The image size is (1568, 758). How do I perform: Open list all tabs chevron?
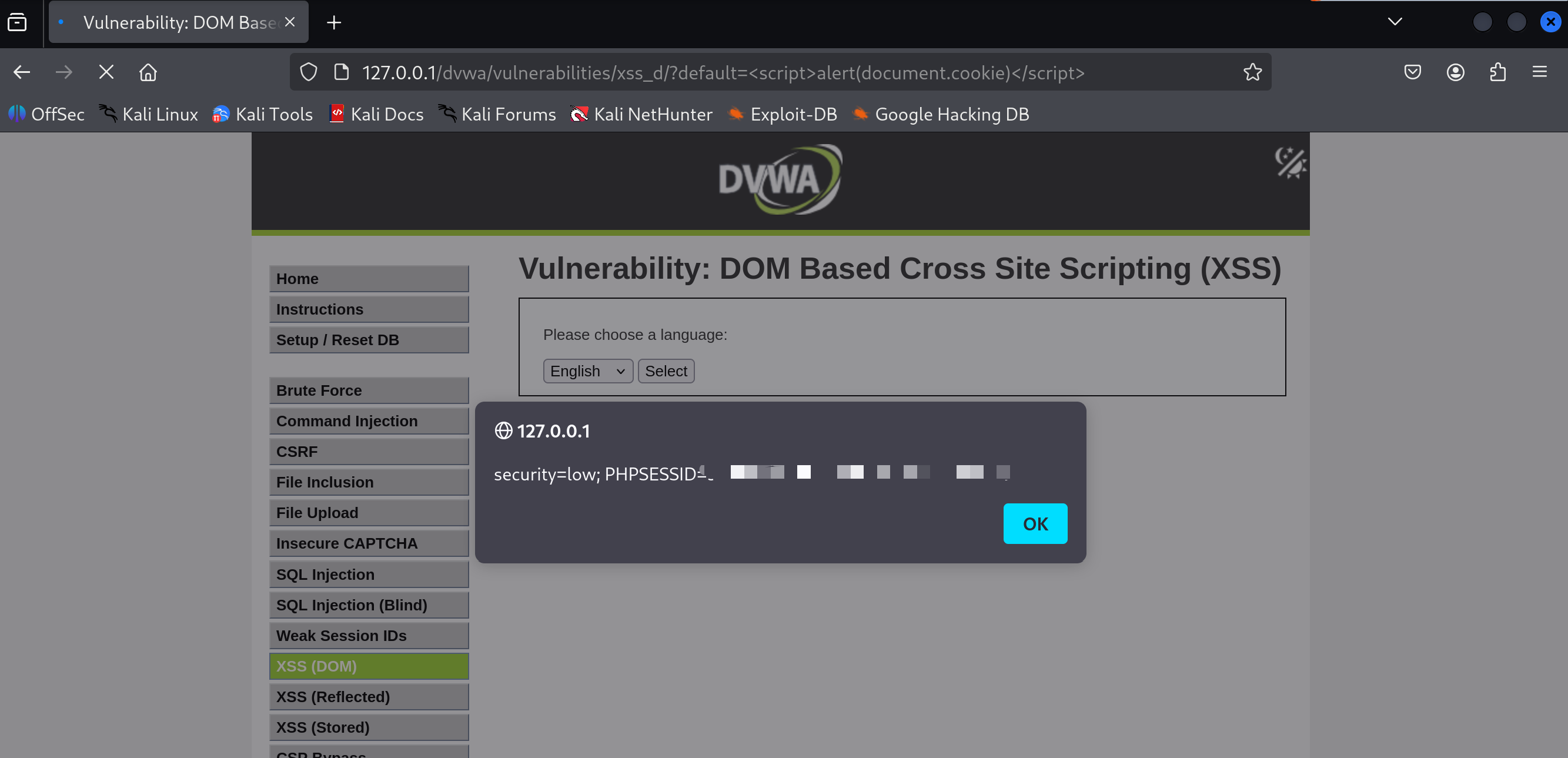(x=1395, y=22)
